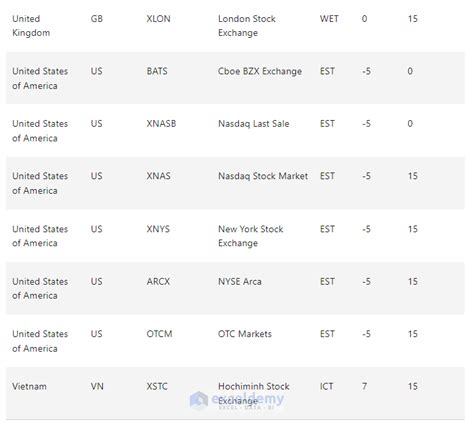Select the ARCX code cell

158,281
